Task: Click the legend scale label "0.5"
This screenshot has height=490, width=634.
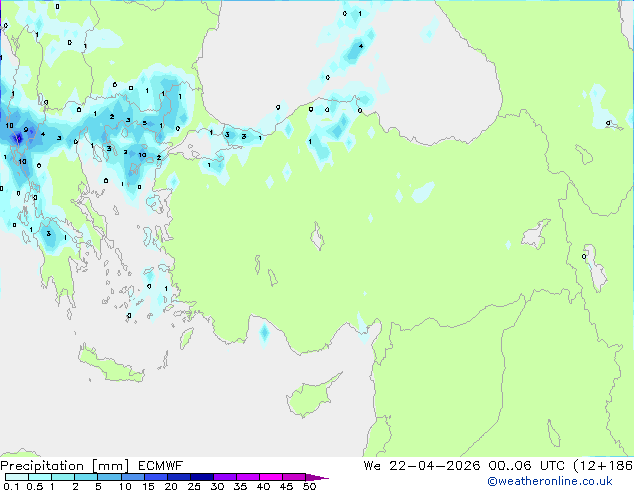Action: point(35,486)
